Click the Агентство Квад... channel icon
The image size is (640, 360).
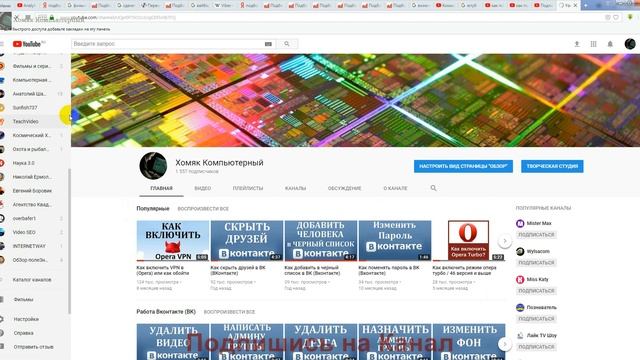pos(2,204)
